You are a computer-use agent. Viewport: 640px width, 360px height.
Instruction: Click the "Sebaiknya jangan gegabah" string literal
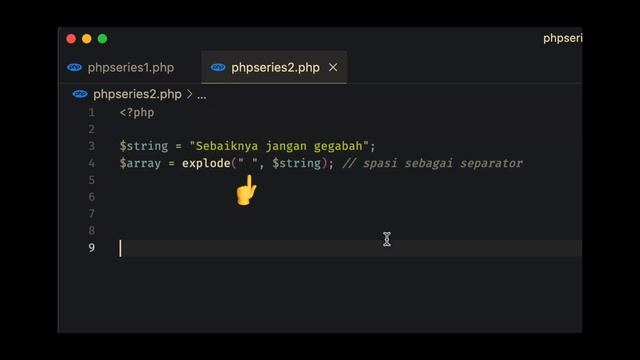279,146
